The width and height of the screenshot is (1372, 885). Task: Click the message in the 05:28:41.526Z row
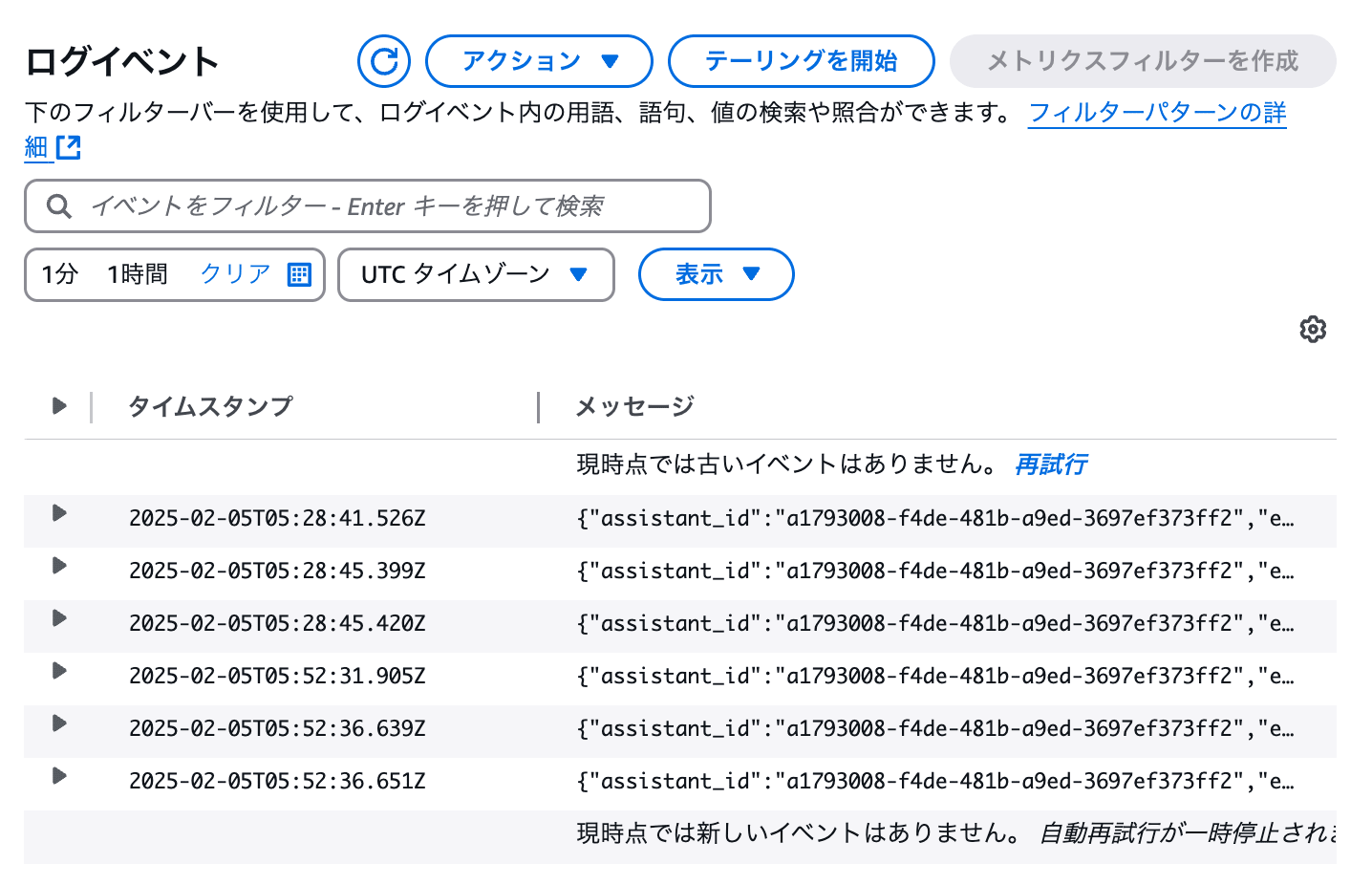pos(935,518)
